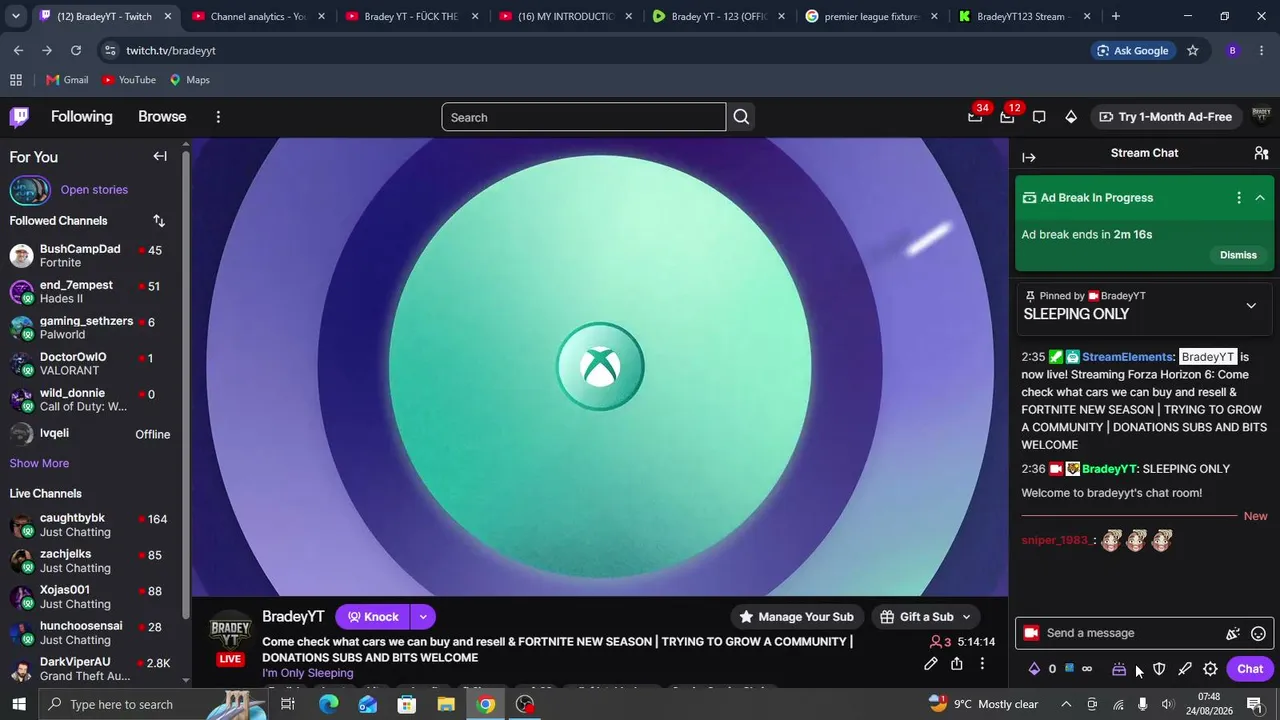Open the Shield Mode icon in chat

pyautogui.click(x=1159, y=669)
